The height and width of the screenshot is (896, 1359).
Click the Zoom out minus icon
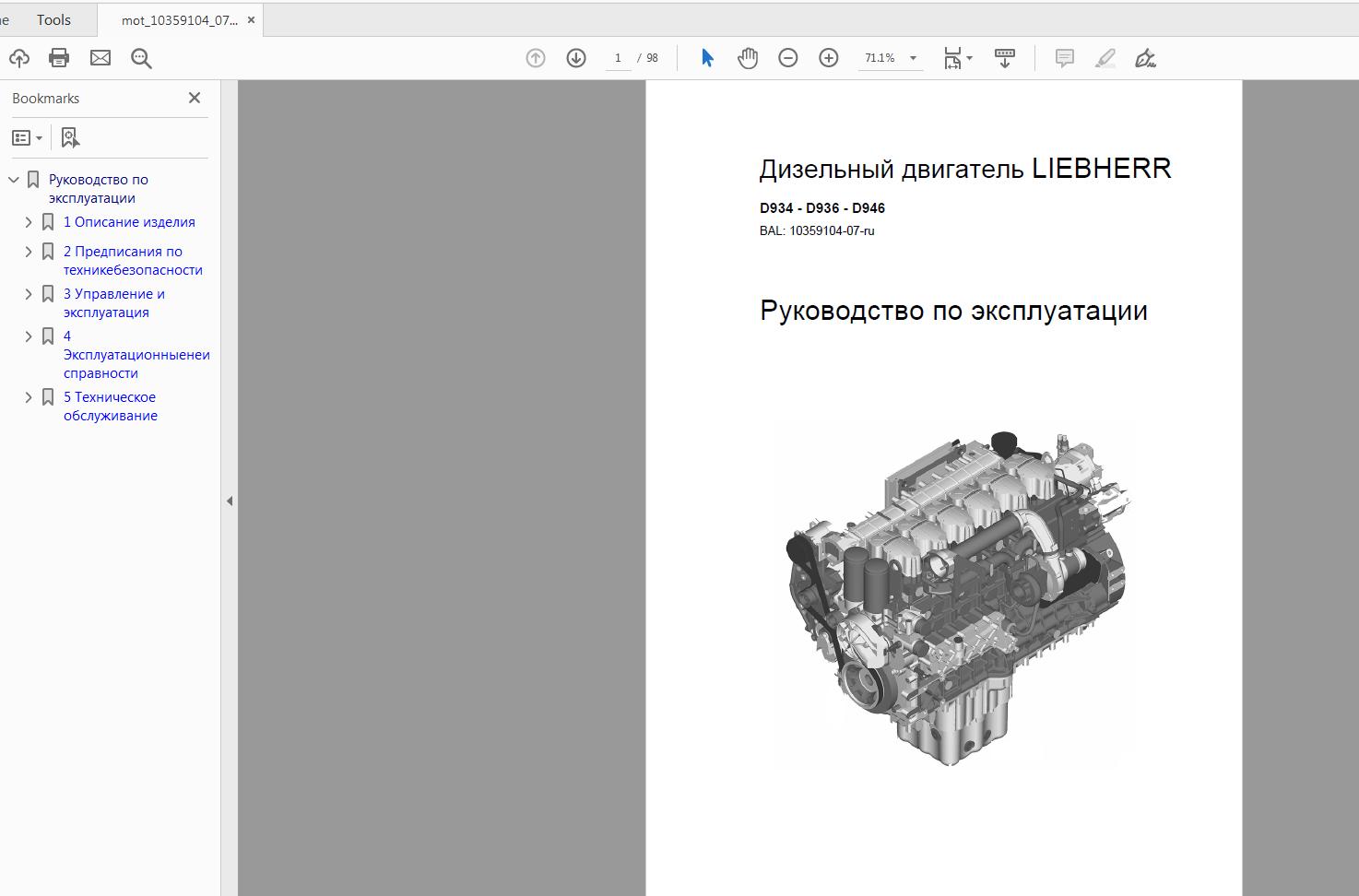(x=788, y=58)
